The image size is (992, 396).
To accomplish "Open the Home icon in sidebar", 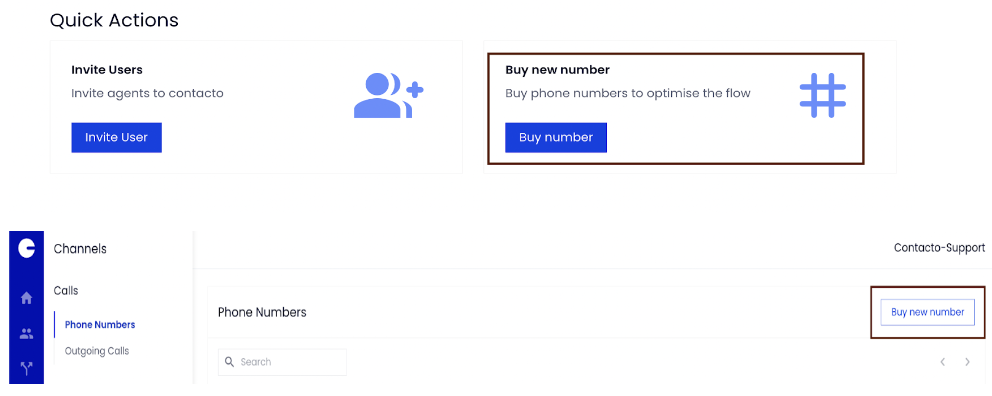I will click(27, 298).
